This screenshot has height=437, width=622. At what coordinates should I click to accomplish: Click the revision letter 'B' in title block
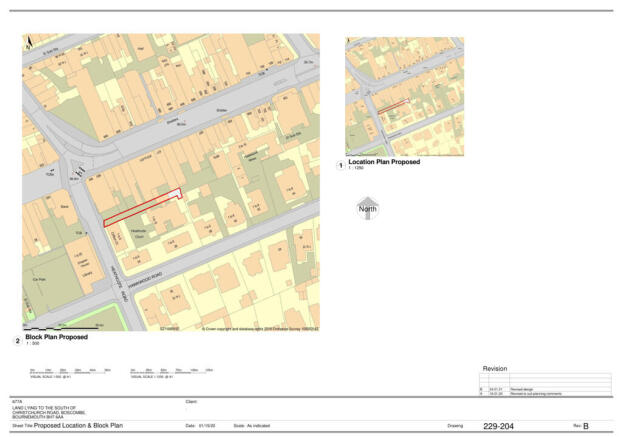pyautogui.click(x=586, y=426)
